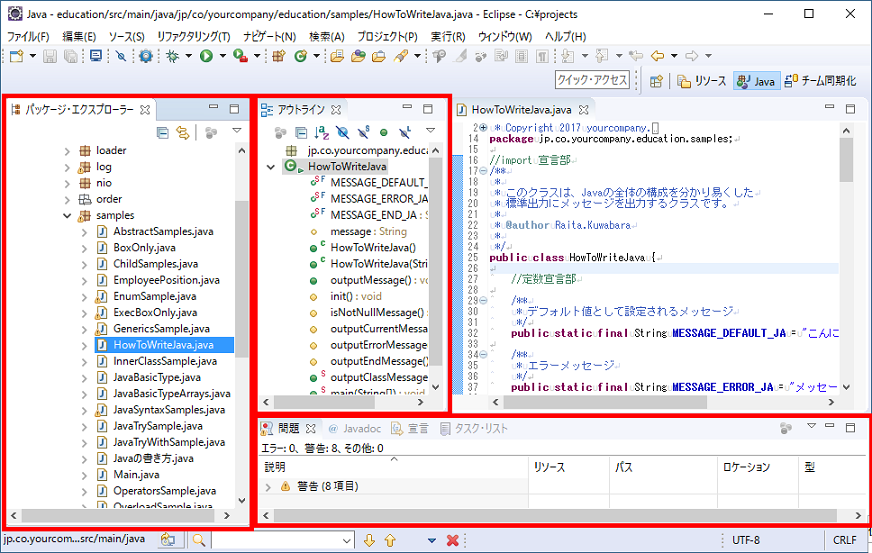
Task: Click the Debug bug icon in toolbar
Action: click(172, 56)
